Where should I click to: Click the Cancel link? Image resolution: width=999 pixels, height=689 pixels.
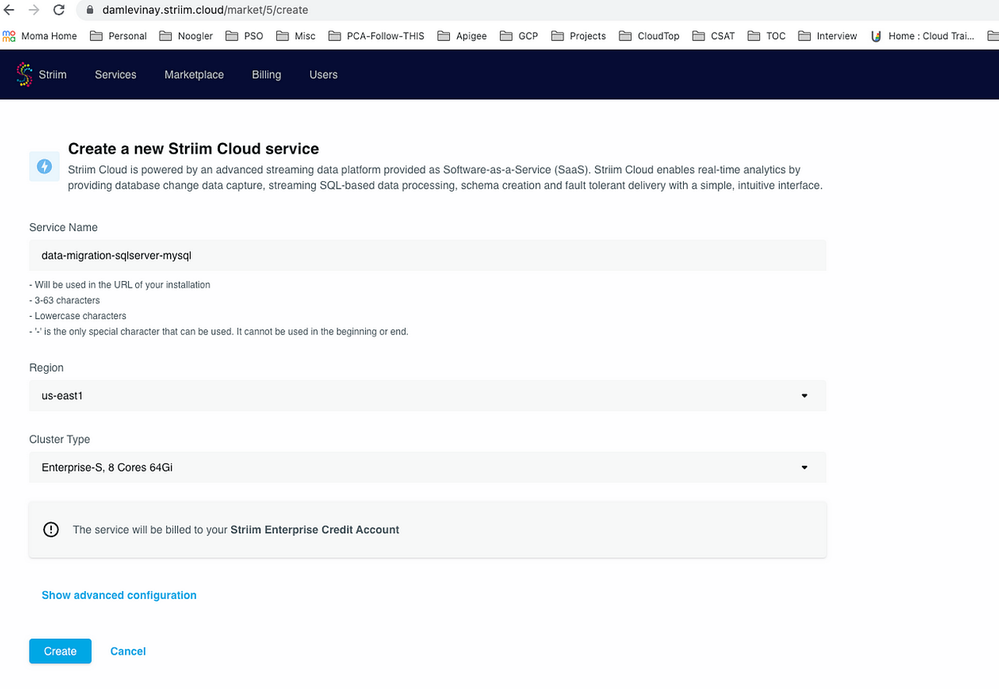(x=128, y=651)
